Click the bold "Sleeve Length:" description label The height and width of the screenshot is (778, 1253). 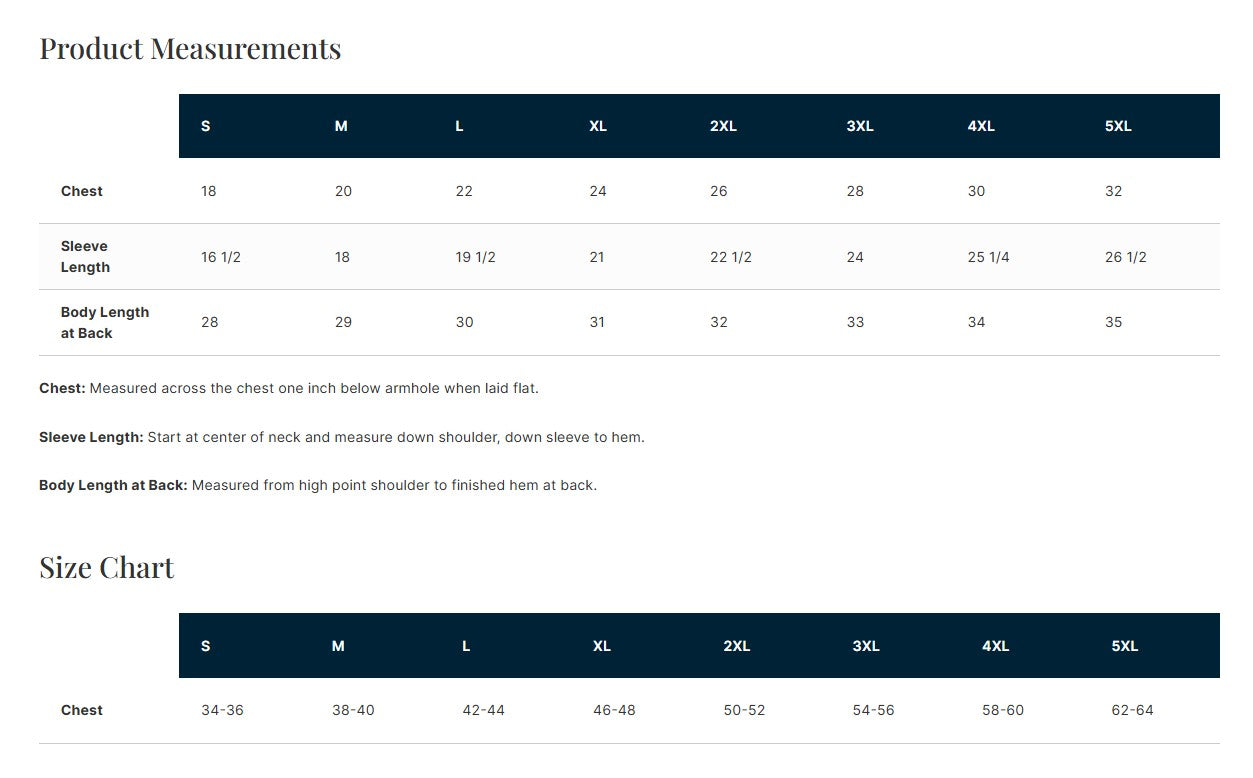point(91,437)
